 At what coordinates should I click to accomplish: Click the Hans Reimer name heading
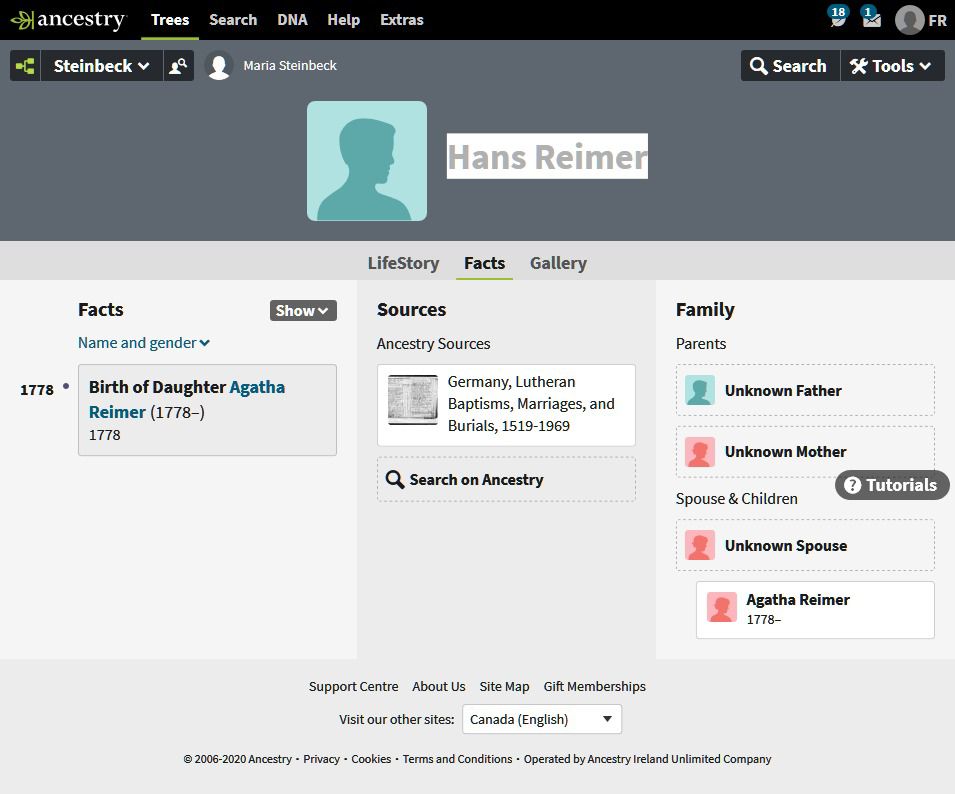pyautogui.click(x=547, y=156)
